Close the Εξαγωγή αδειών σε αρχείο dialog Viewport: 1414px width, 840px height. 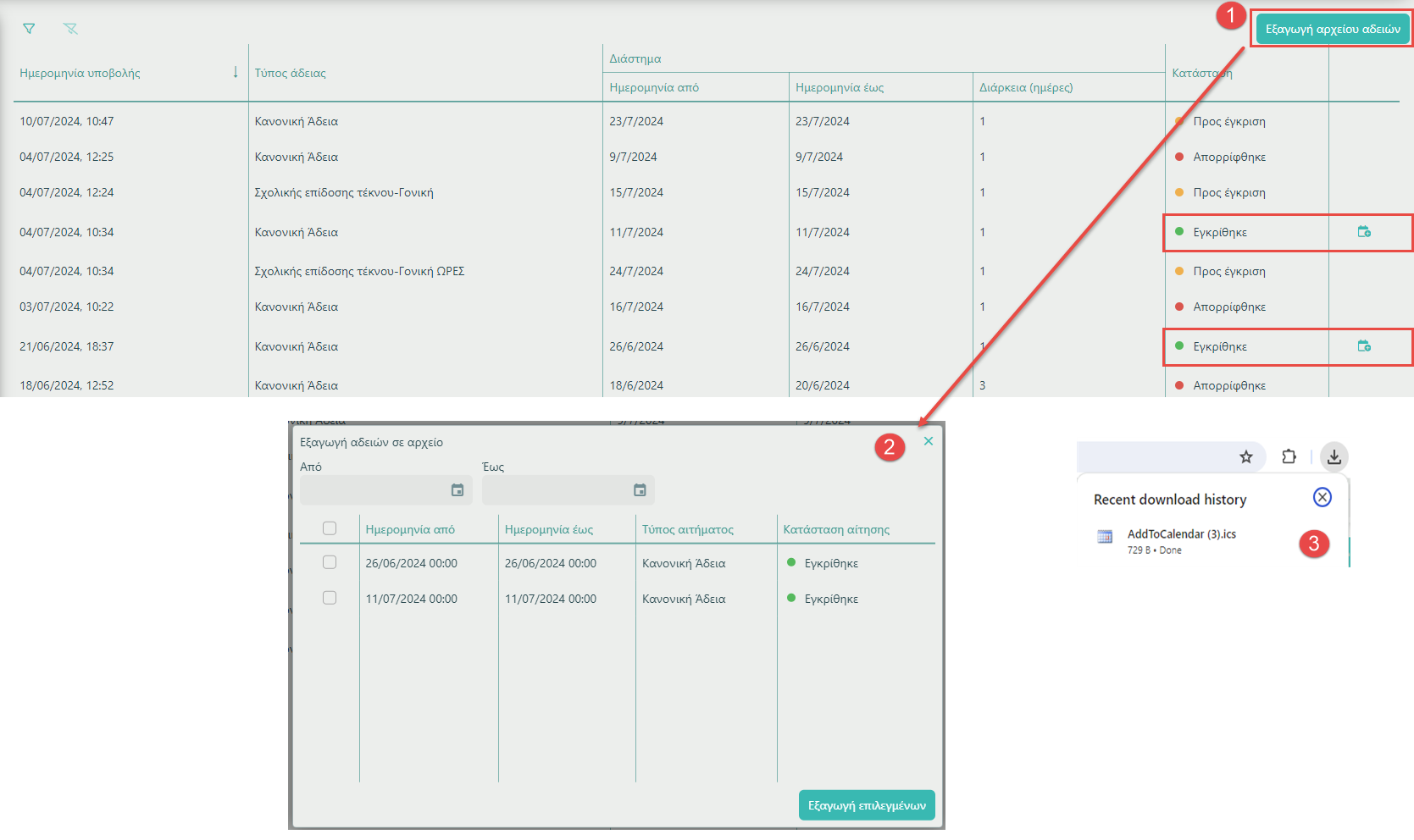point(929,441)
